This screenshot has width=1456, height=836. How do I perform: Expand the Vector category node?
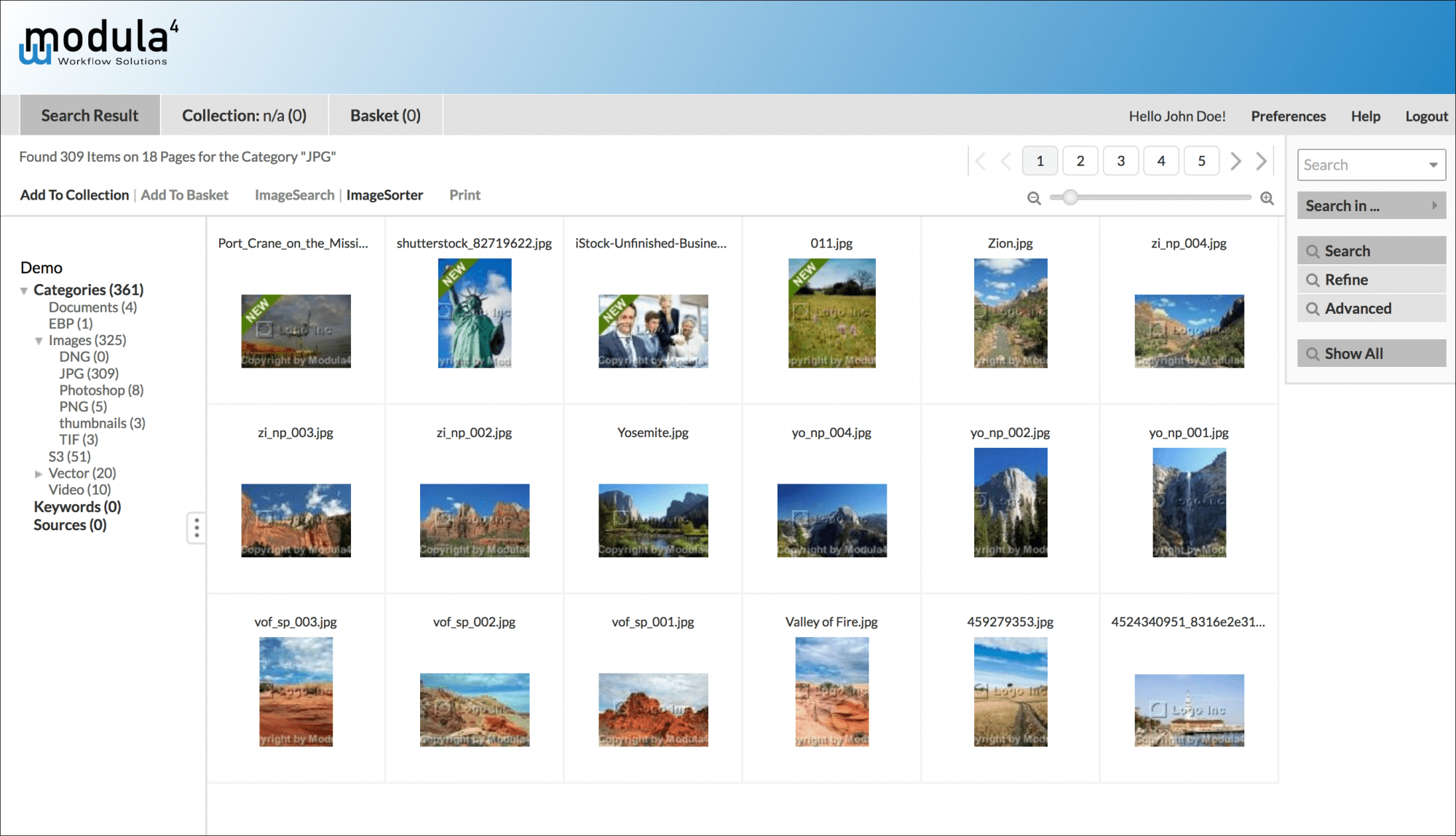coord(39,474)
